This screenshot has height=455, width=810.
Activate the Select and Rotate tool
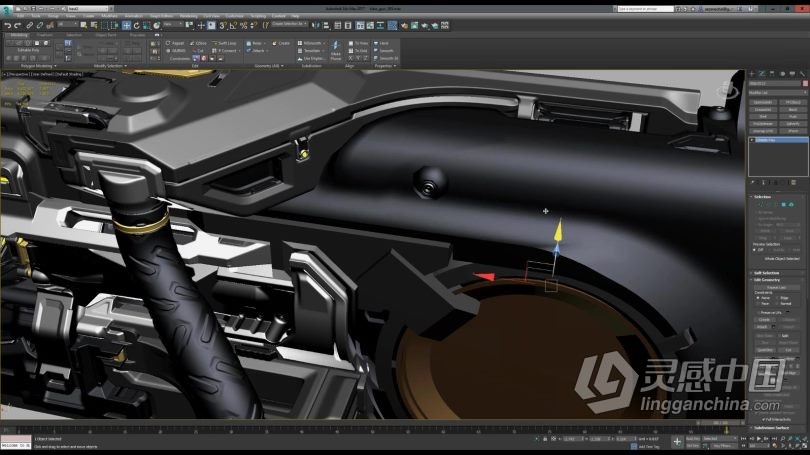pos(136,25)
